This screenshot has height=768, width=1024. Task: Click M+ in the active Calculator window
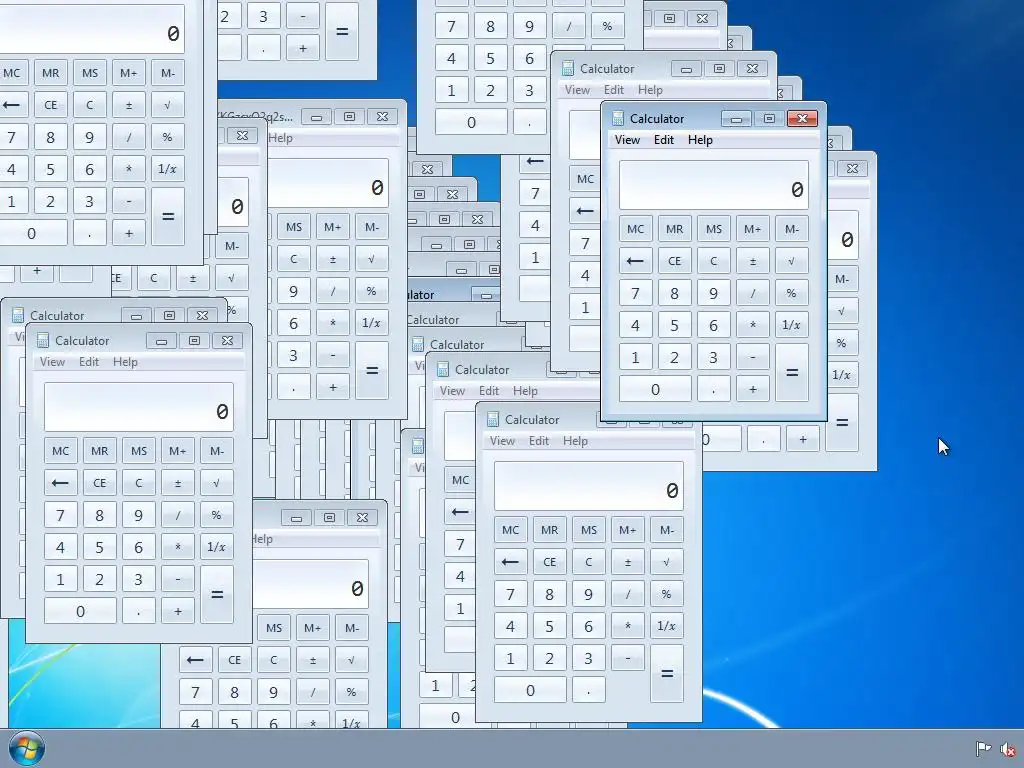(752, 229)
